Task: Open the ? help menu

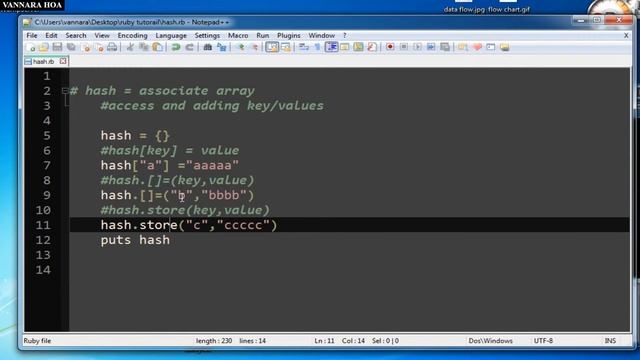Action: (344, 36)
